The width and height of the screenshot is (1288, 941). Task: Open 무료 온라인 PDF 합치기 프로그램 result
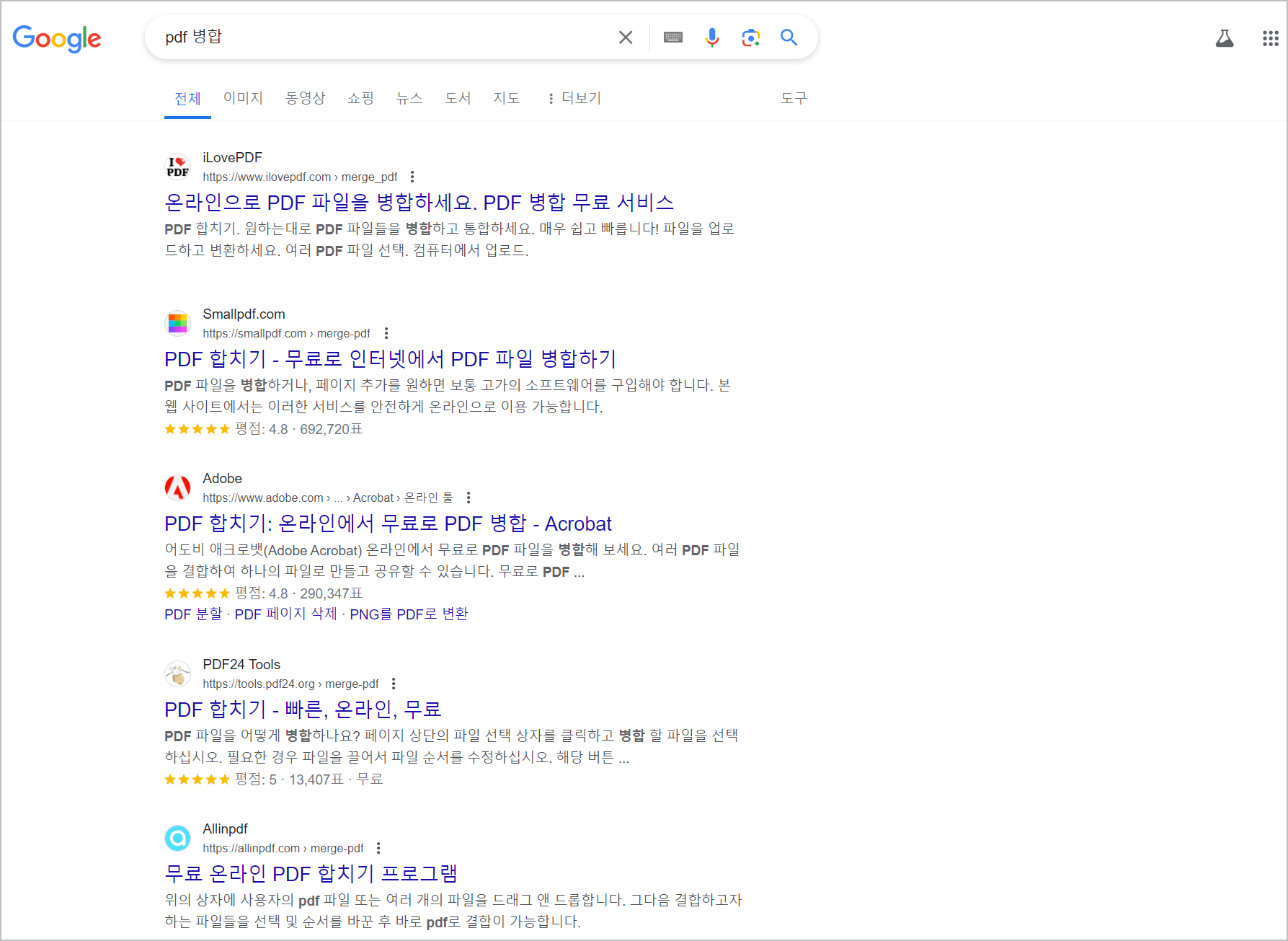(311, 874)
